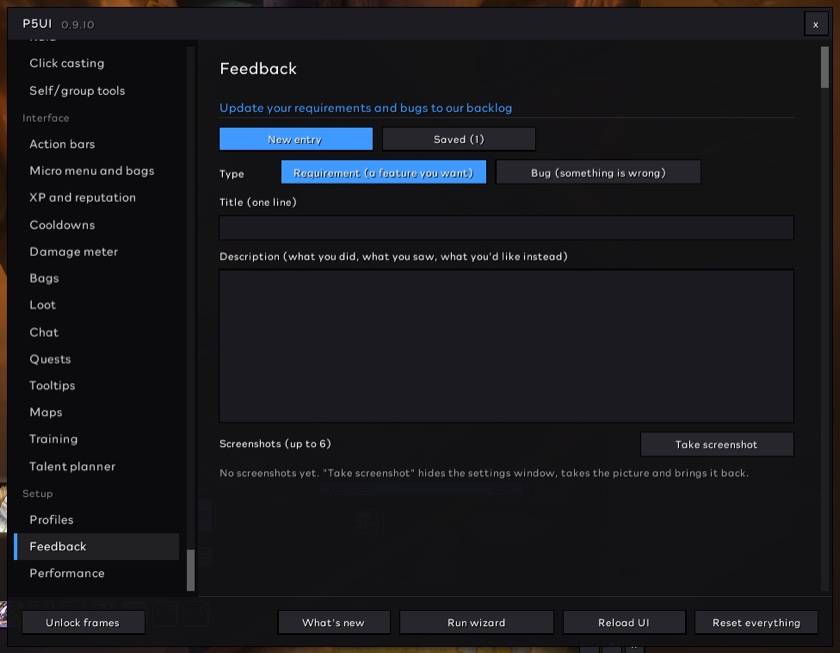Select Quests in sidebar
This screenshot has height=653, width=840.
pyautogui.click(x=50, y=359)
